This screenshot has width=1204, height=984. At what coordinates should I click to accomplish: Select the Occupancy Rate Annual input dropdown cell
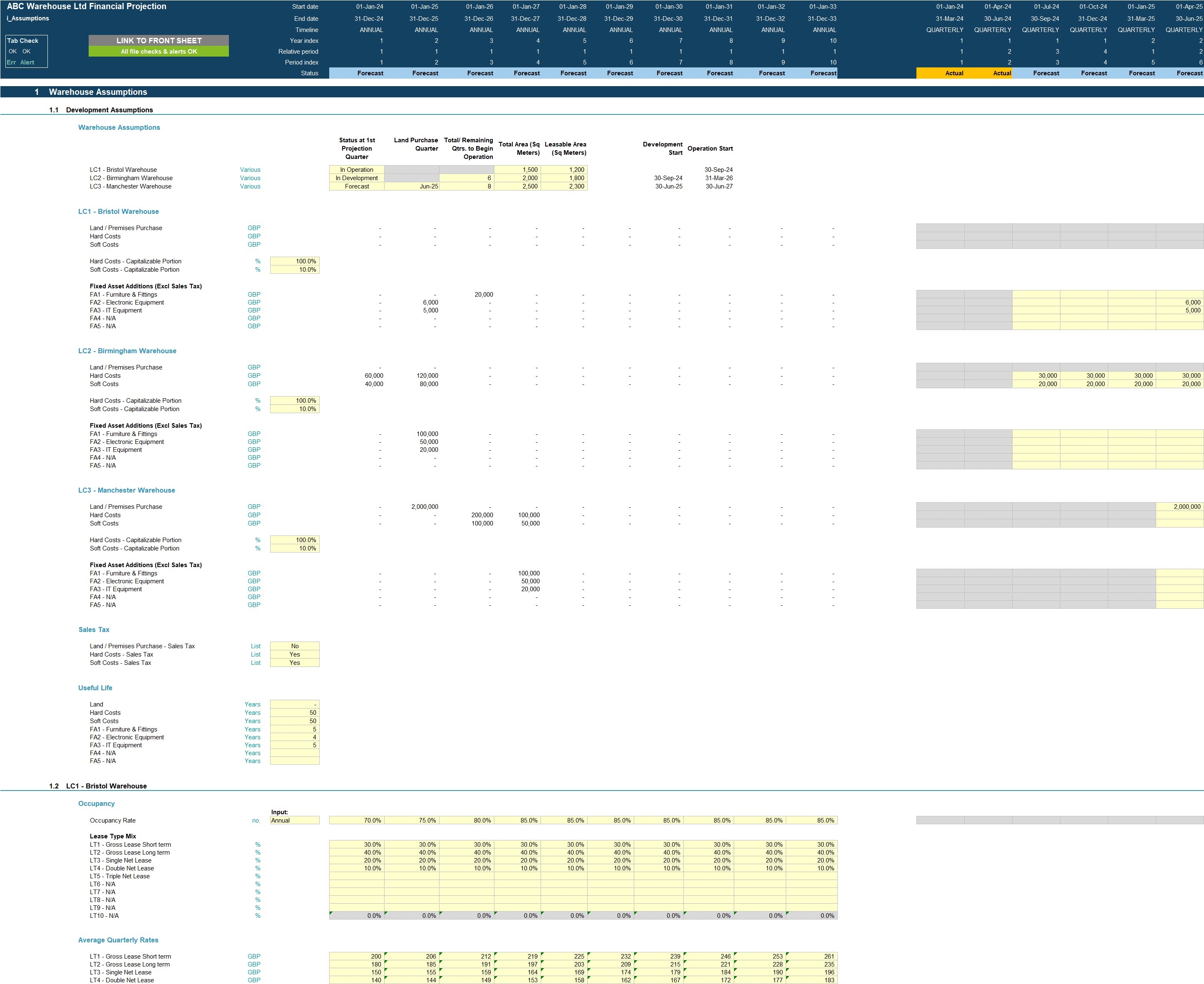pyautogui.click(x=295, y=820)
